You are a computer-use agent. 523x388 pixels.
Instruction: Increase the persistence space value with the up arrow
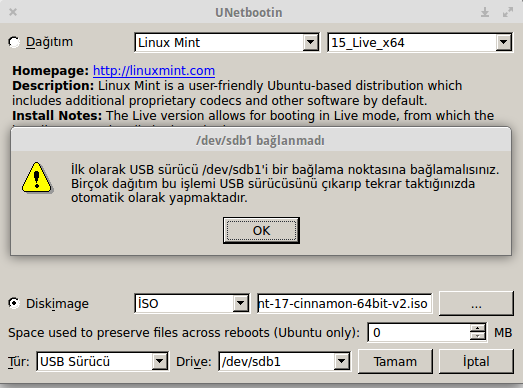tap(478, 328)
